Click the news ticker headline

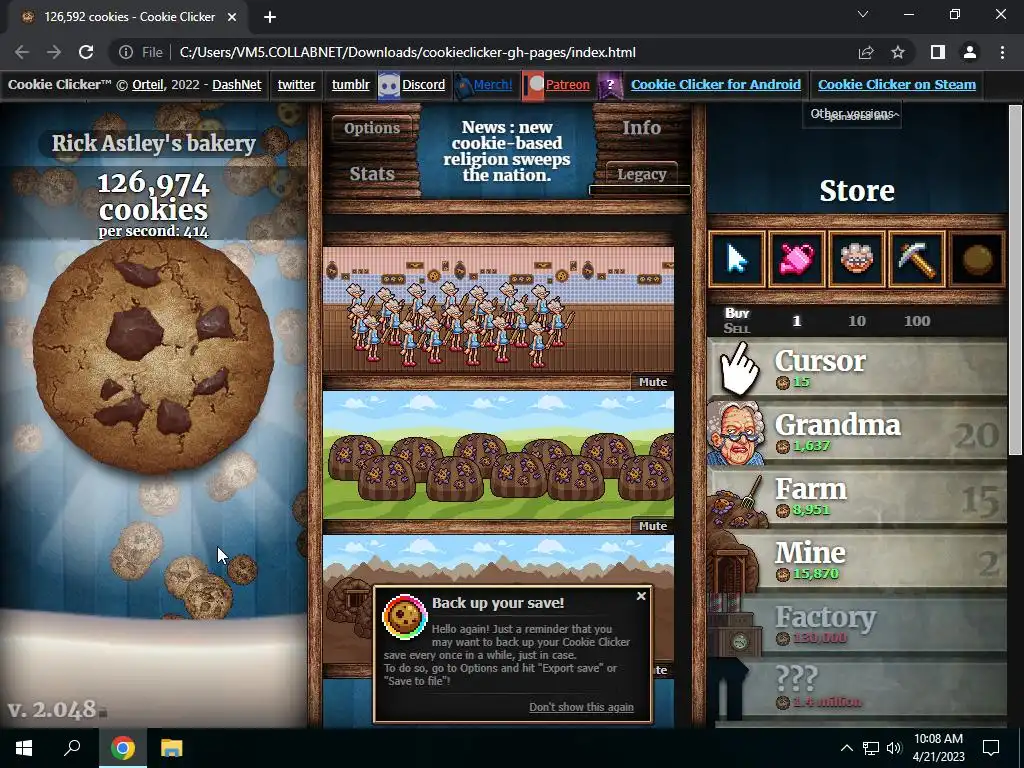point(507,151)
